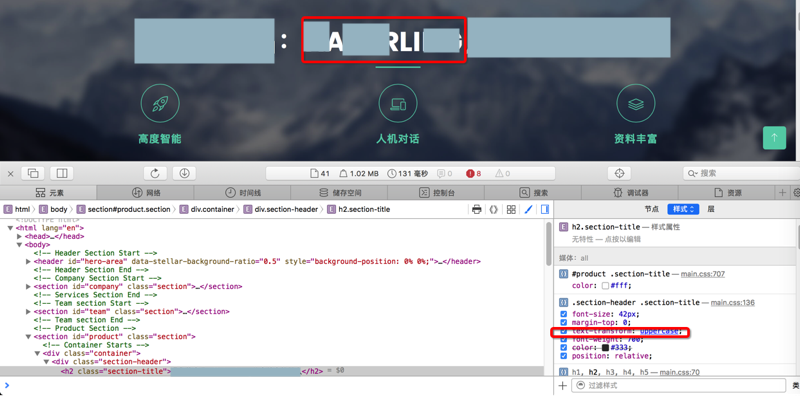This screenshot has width=800, height=396.
Task: Reload the page with the refresh icon
Action: (x=155, y=174)
